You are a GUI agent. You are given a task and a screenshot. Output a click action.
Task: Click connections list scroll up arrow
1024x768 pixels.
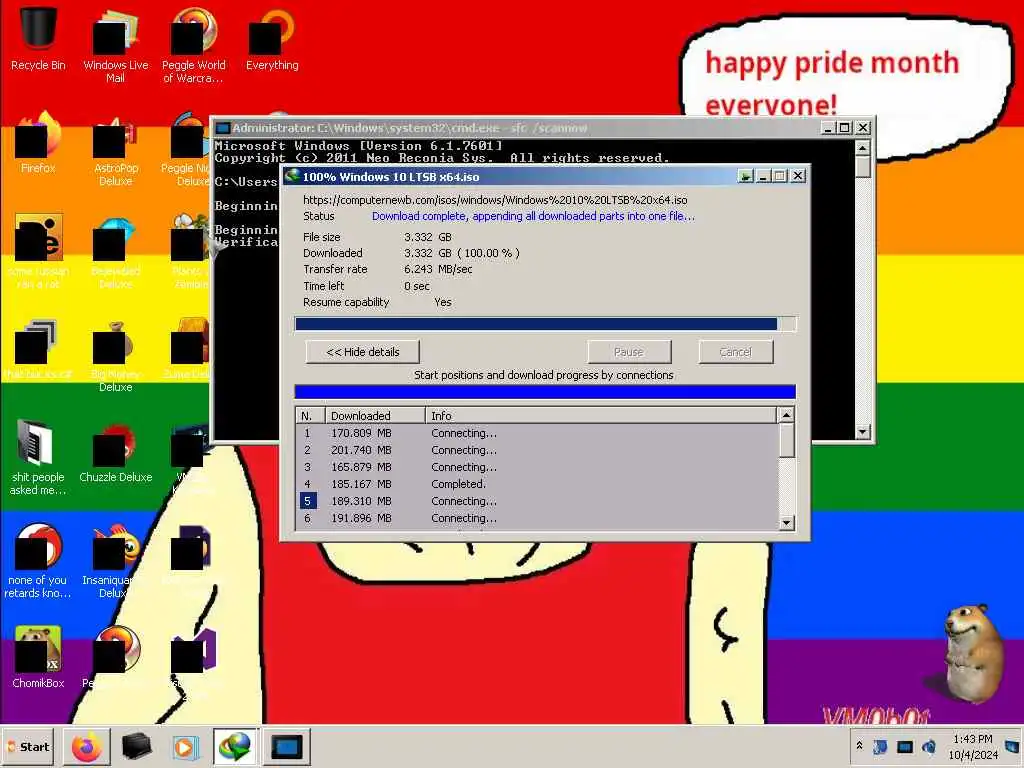pos(787,415)
